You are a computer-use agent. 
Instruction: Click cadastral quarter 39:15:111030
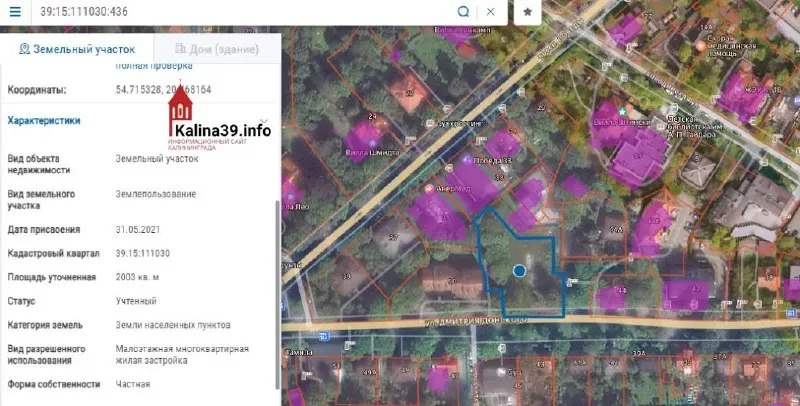coord(143,253)
